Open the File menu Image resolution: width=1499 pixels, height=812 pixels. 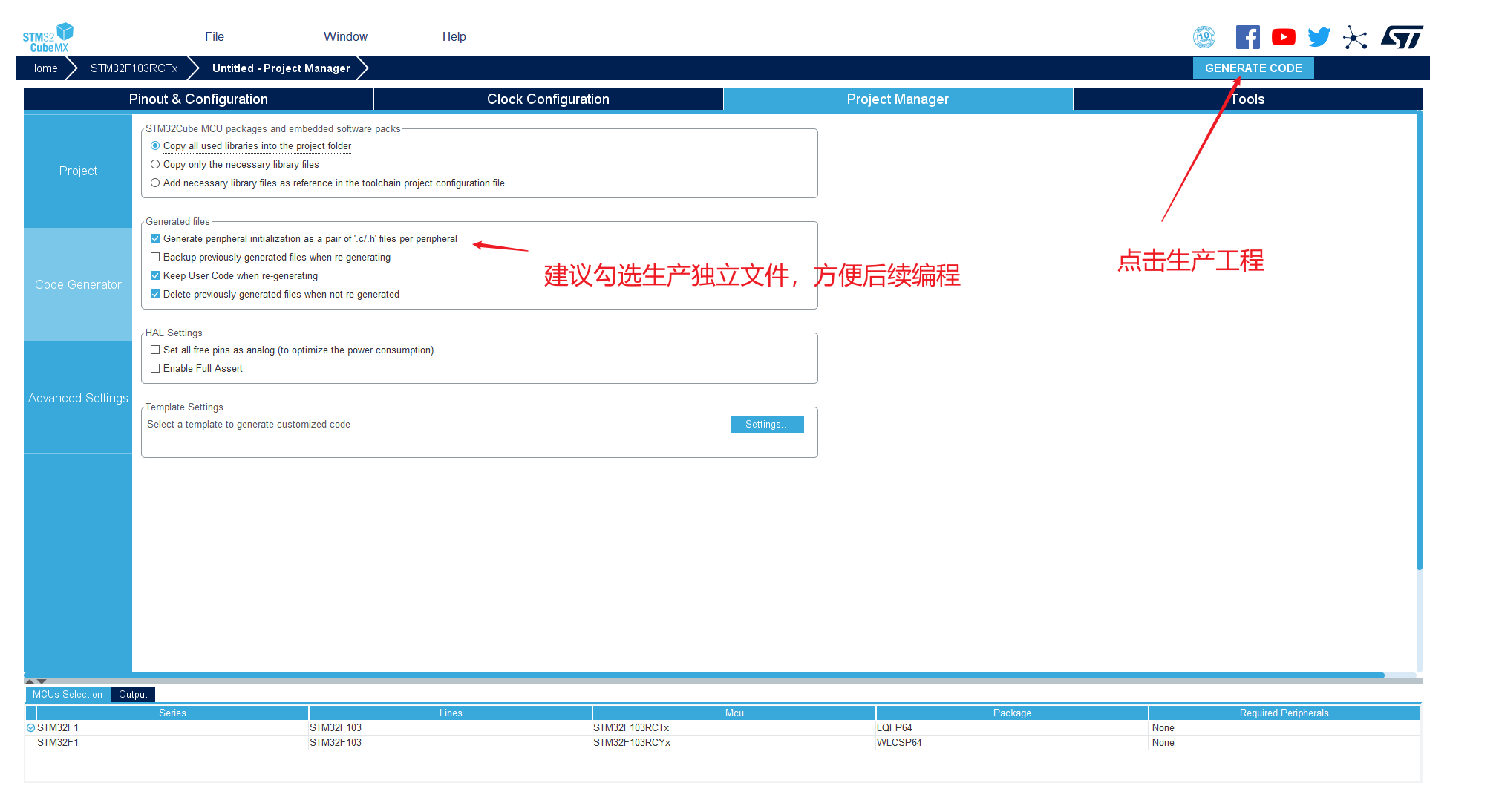pos(215,37)
